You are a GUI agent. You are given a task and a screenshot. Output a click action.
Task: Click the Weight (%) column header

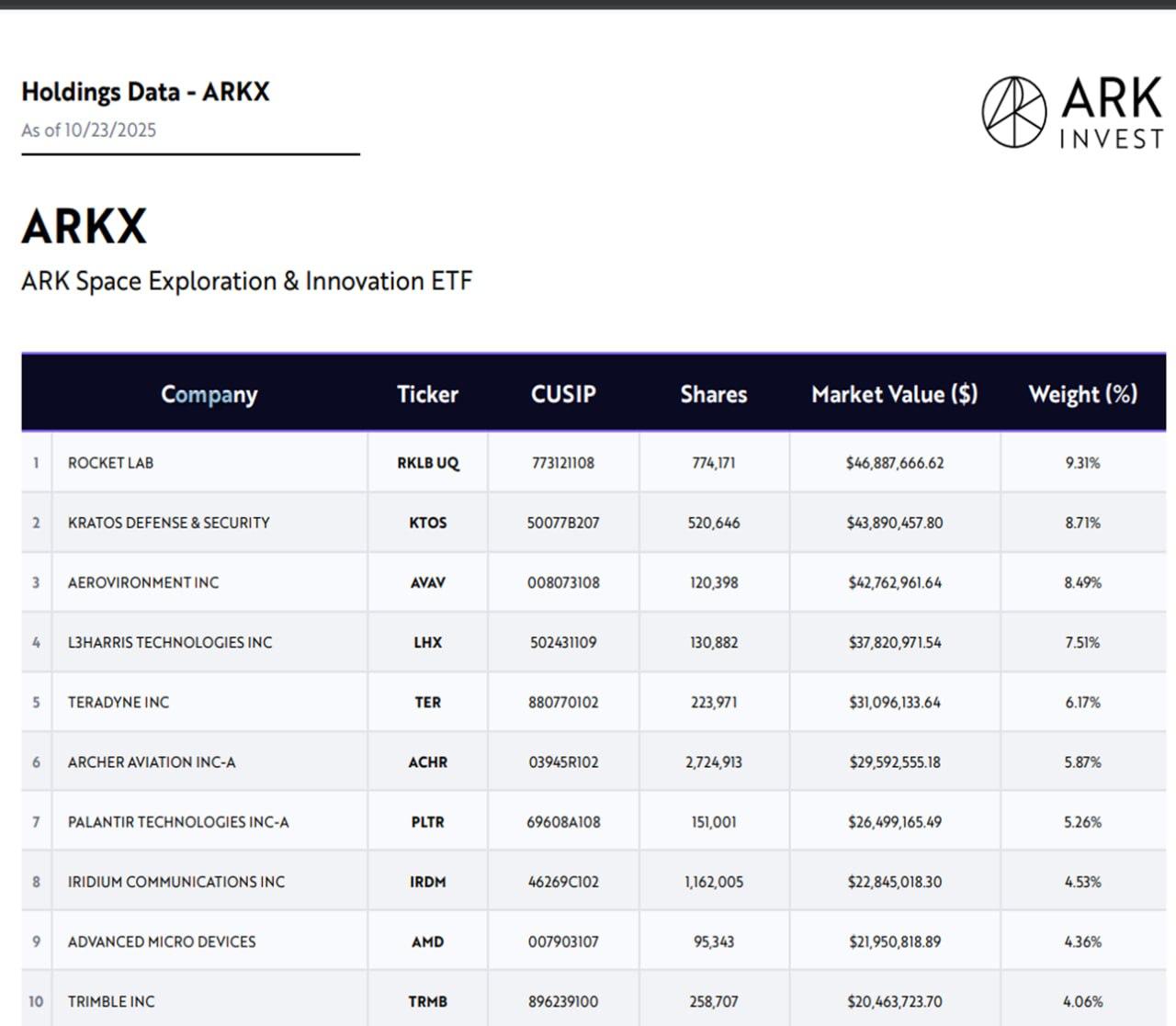click(x=1082, y=394)
